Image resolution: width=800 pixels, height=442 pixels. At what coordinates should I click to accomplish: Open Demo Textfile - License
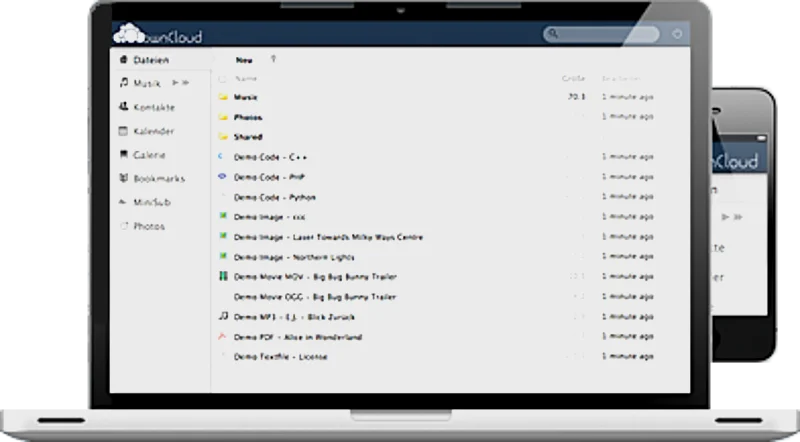coord(281,357)
